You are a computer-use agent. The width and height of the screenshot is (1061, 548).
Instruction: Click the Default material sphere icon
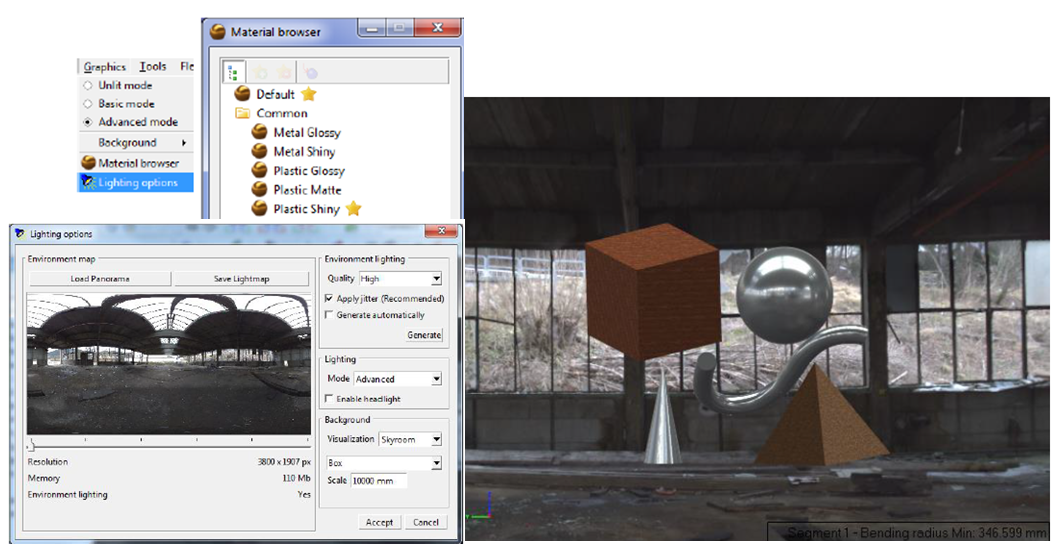[242, 94]
